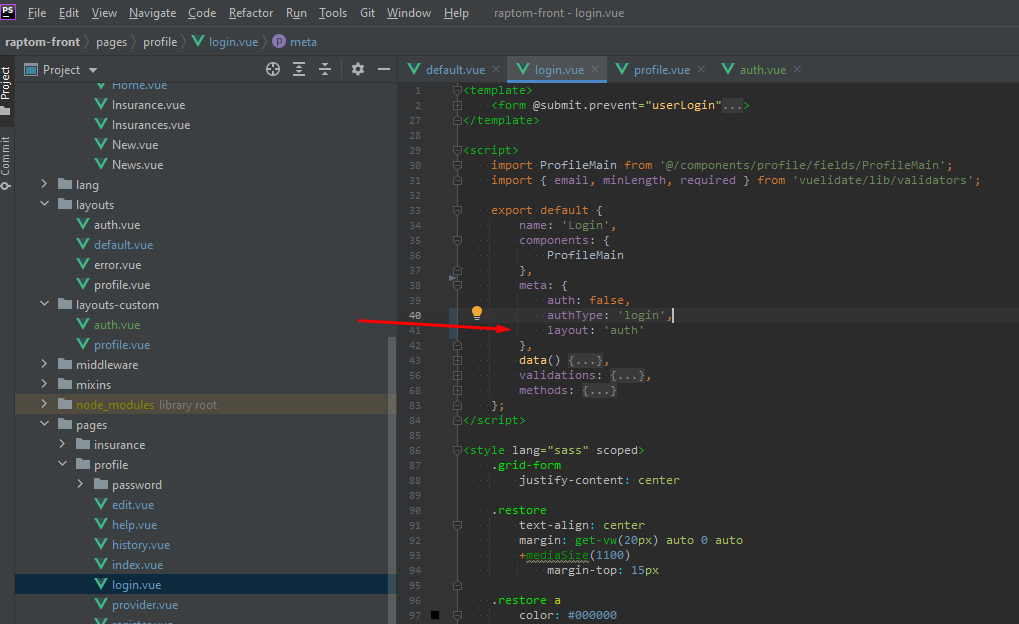Close the auth.vue editor tab

(797, 69)
